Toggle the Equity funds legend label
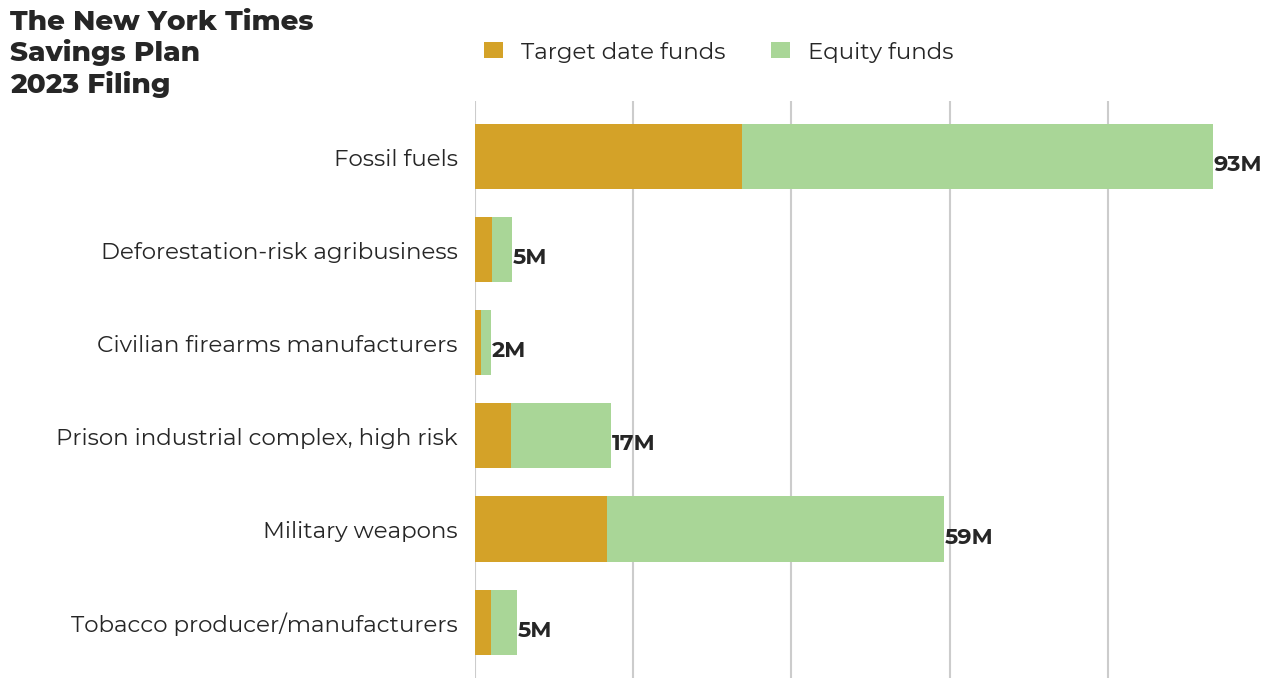Viewport: 1272px width, 688px height. (x=881, y=52)
